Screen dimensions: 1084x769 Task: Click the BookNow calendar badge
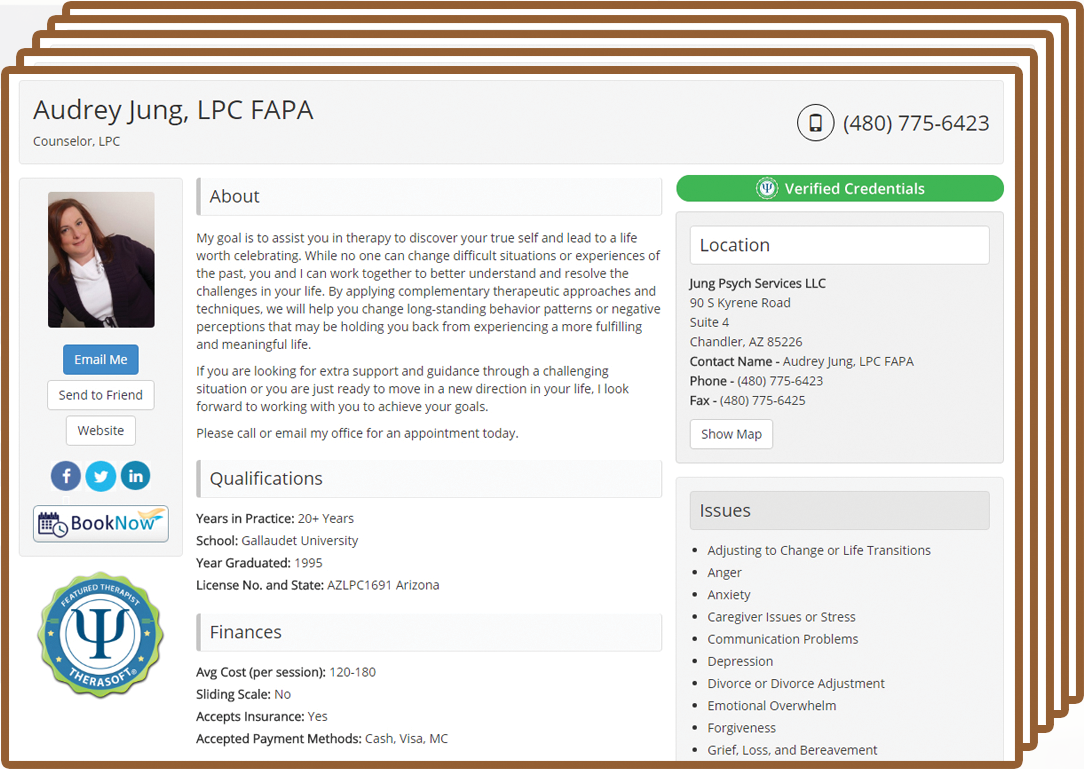click(x=101, y=524)
